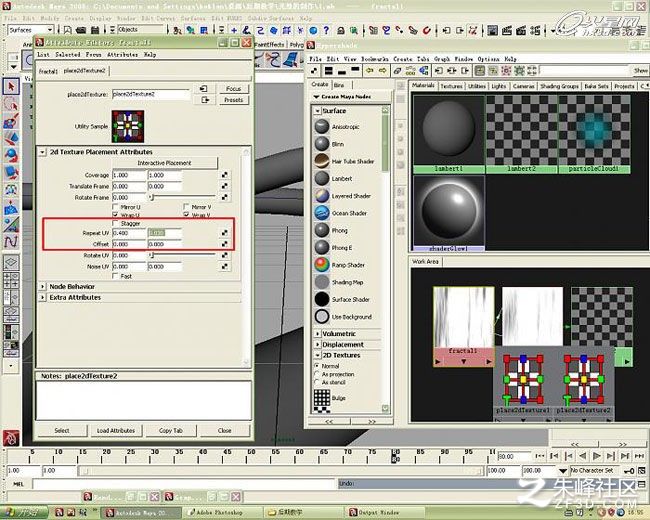Toggle the Wrap U checkbox
This screenshot has width=650, height=520.
coord(116,215)
